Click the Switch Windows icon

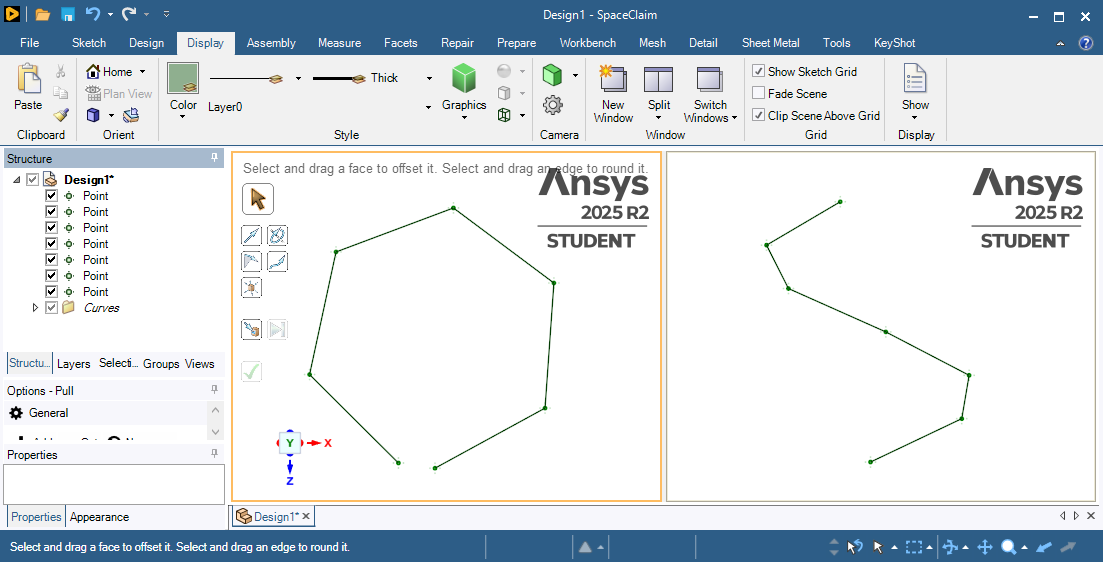point(710,79)
